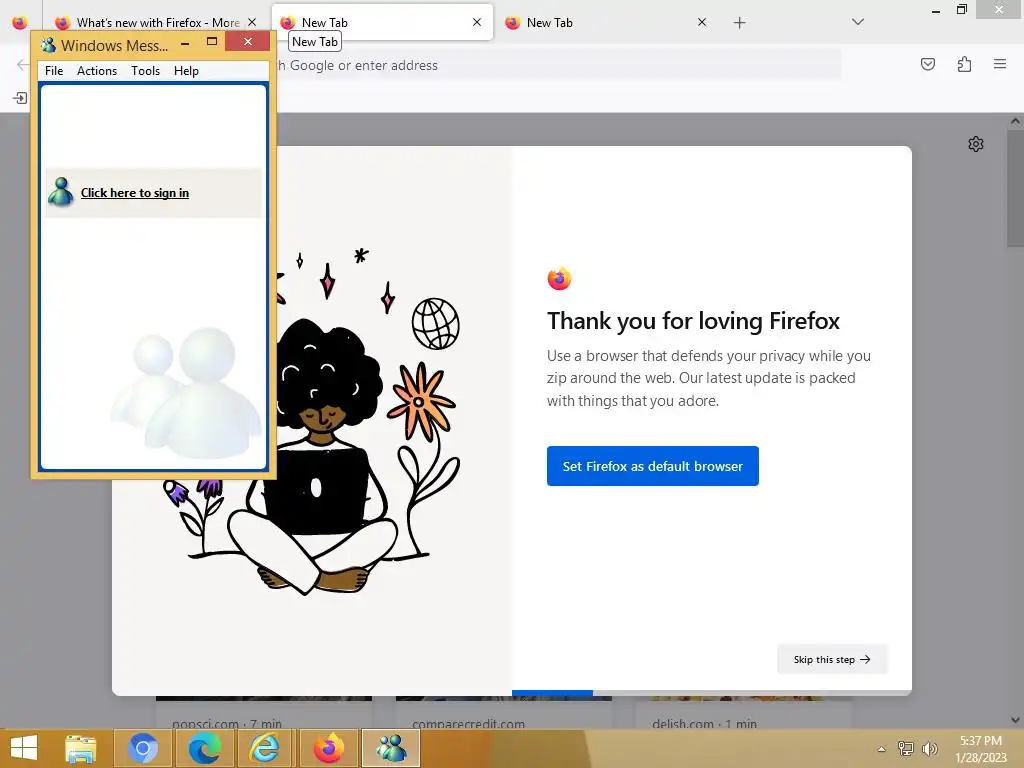Open Firefox application hamburger menu
Screen dimensions: 1024x768
tap(999, 64)
